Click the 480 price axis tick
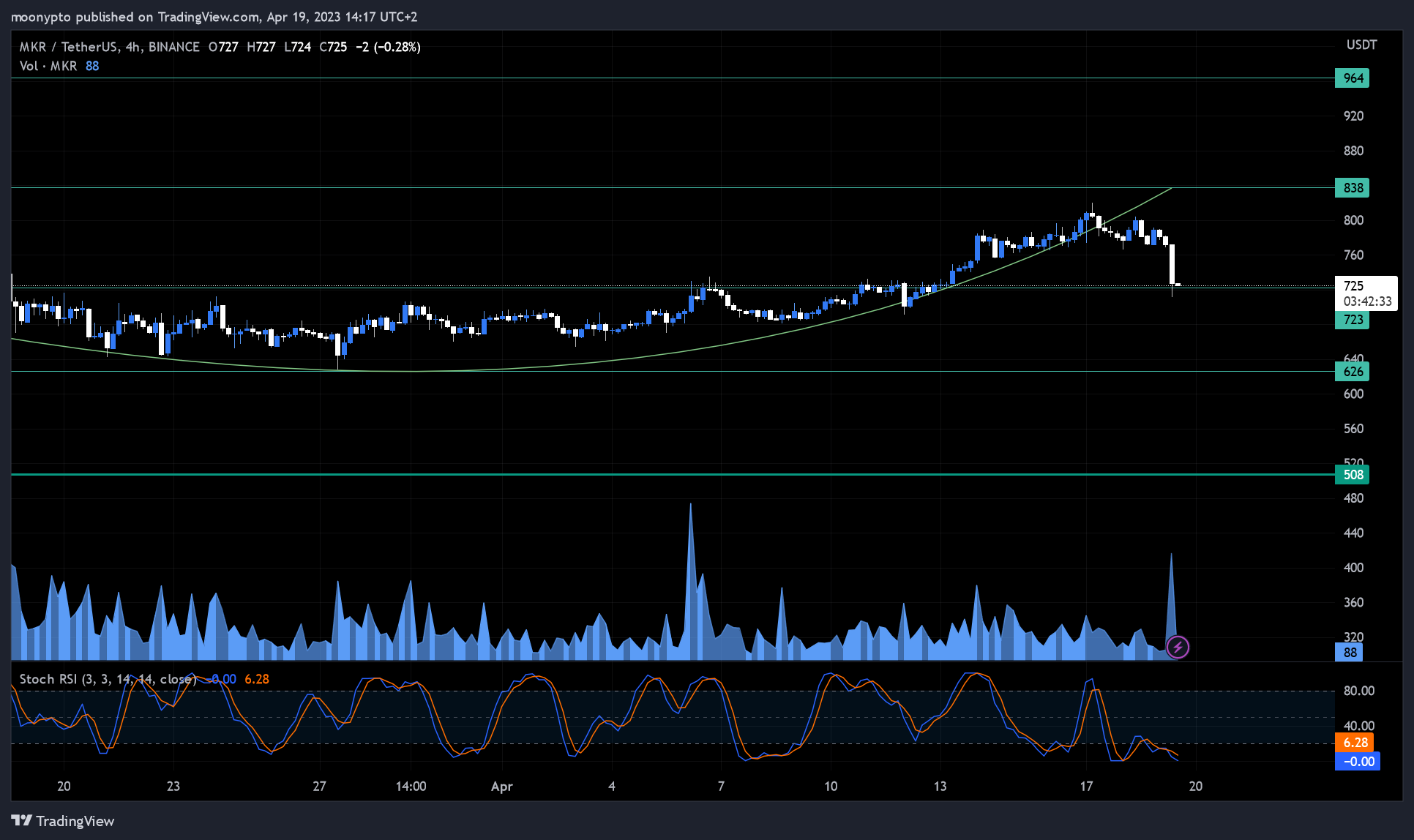Image resolution: width=1414 pixels, height=840 pixels. (1353, 498)
